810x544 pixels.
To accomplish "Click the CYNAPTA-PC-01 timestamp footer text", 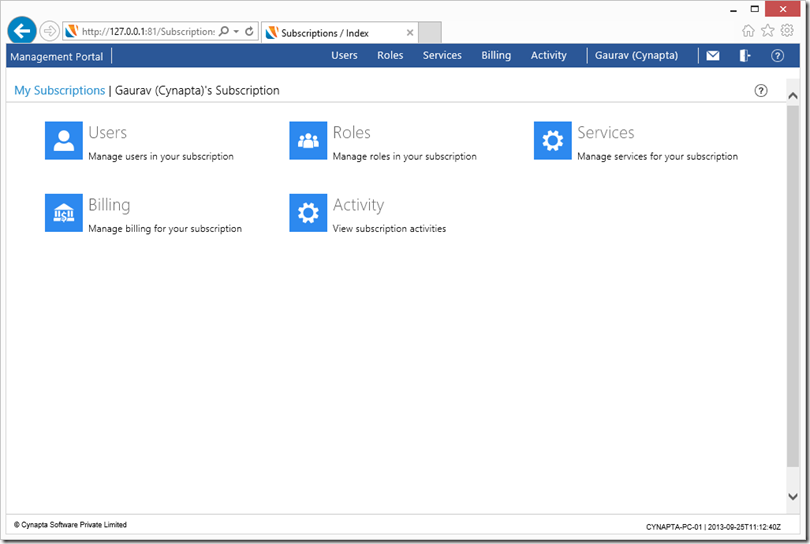I will 713,527.
